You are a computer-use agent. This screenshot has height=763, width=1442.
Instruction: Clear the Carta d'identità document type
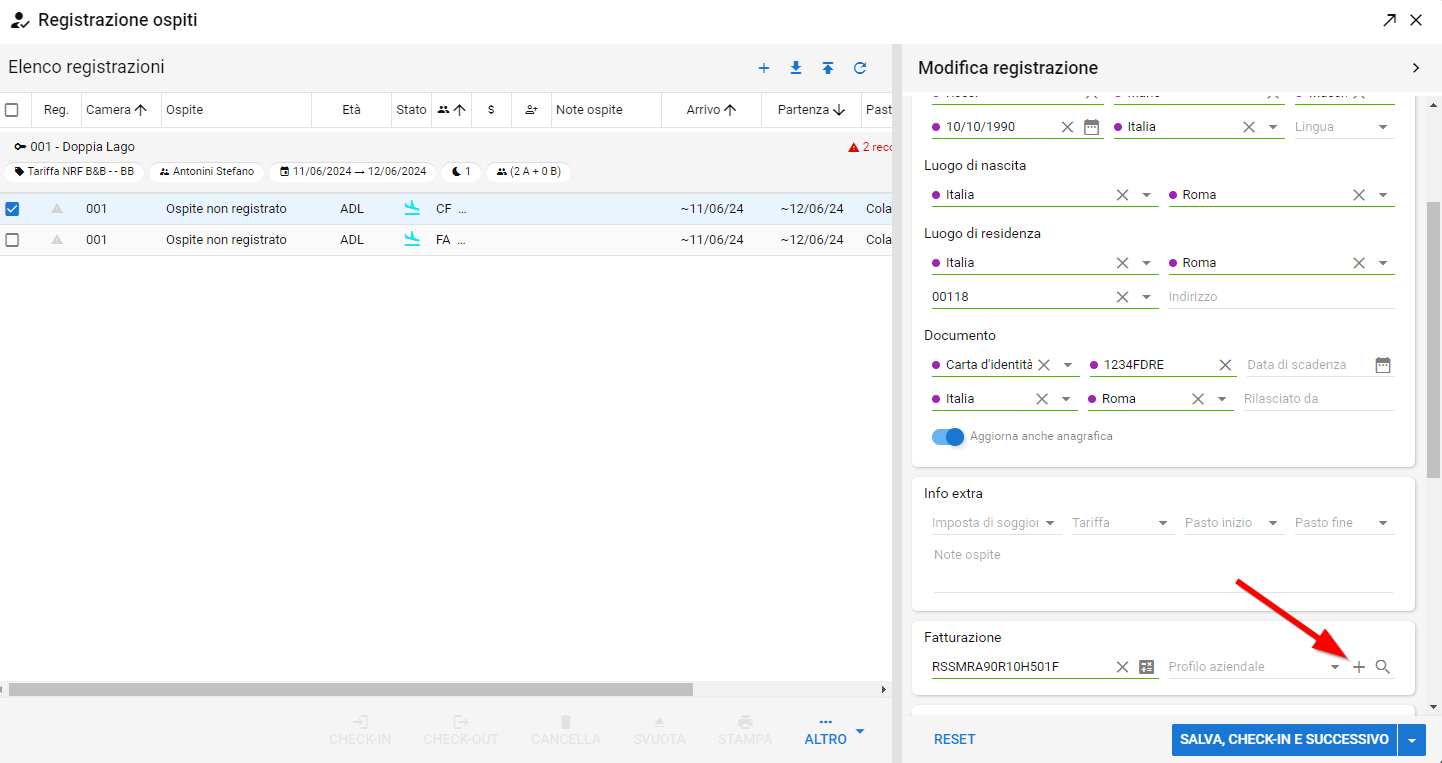(x=1044, y=365)
